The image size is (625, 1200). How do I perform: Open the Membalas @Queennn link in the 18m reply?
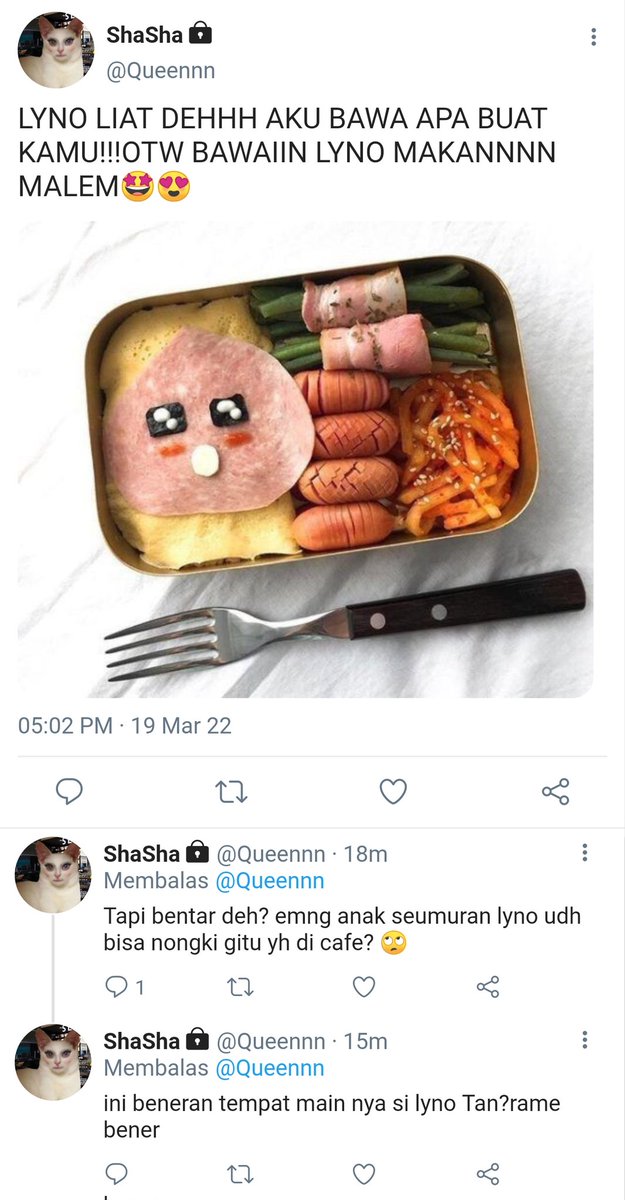[x=214, y=881]
